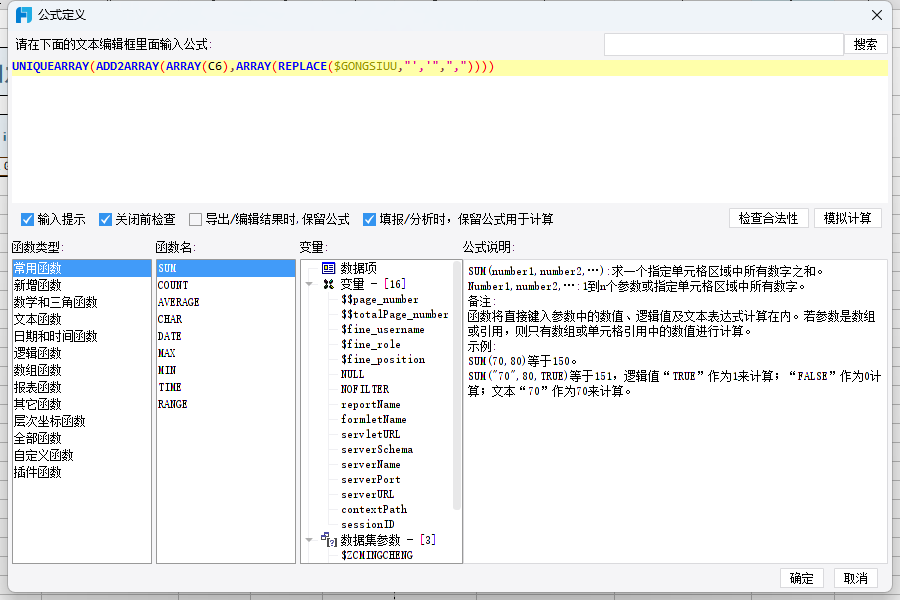Select 插件函数 function type
The image size is (900, 600).
coord(82,472)
